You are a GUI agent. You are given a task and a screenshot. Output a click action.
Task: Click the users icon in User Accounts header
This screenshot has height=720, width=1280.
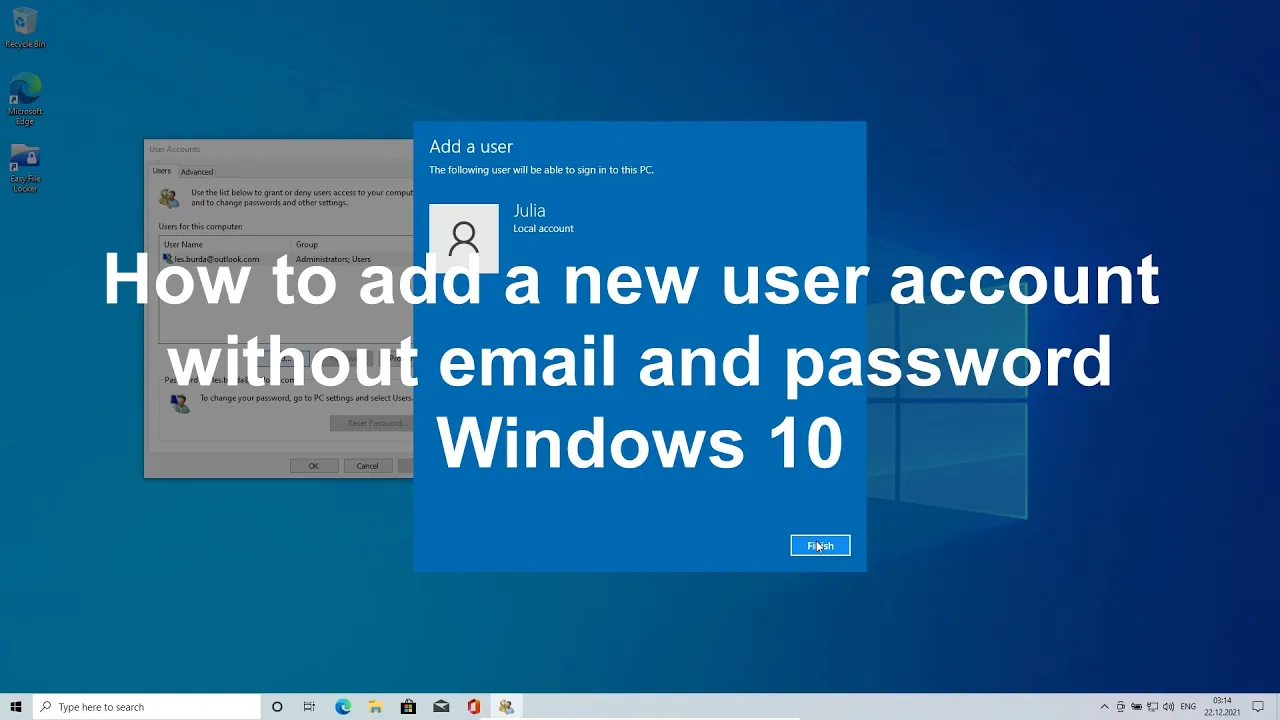click(169, 197)
